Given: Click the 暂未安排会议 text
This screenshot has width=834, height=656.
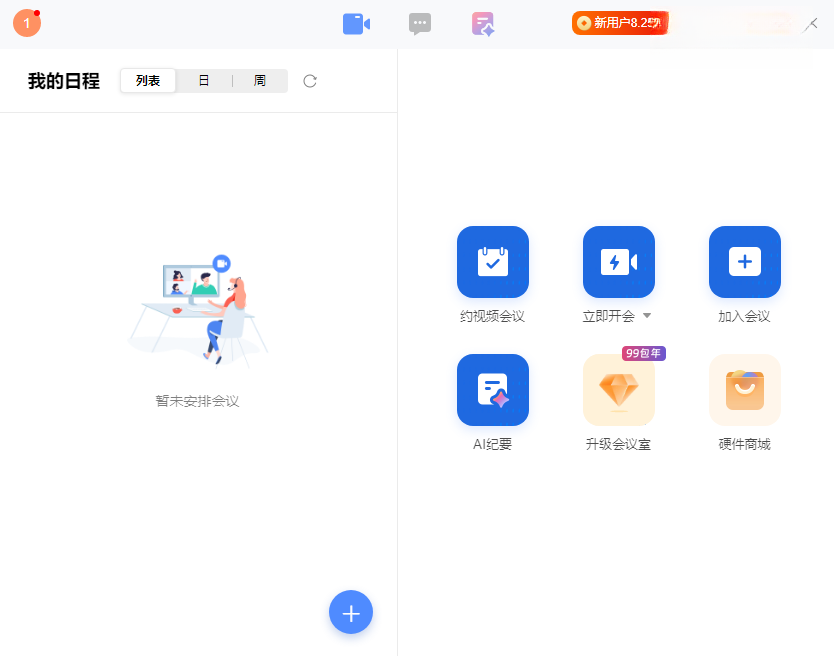Looking at the screenshot, I should tap(197, 401).
